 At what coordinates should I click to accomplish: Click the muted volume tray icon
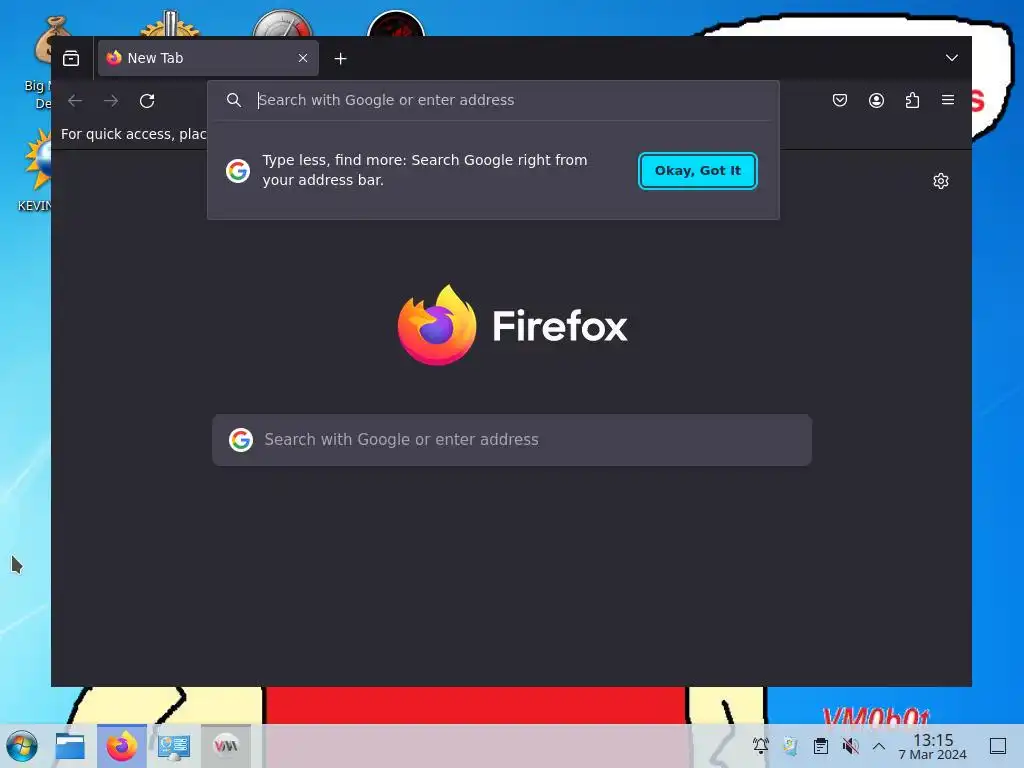click(x=850, y=746)
